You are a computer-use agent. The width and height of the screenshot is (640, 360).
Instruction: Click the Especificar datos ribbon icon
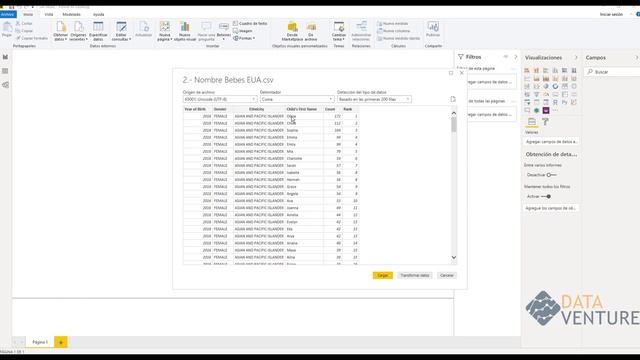pos(98,31)
